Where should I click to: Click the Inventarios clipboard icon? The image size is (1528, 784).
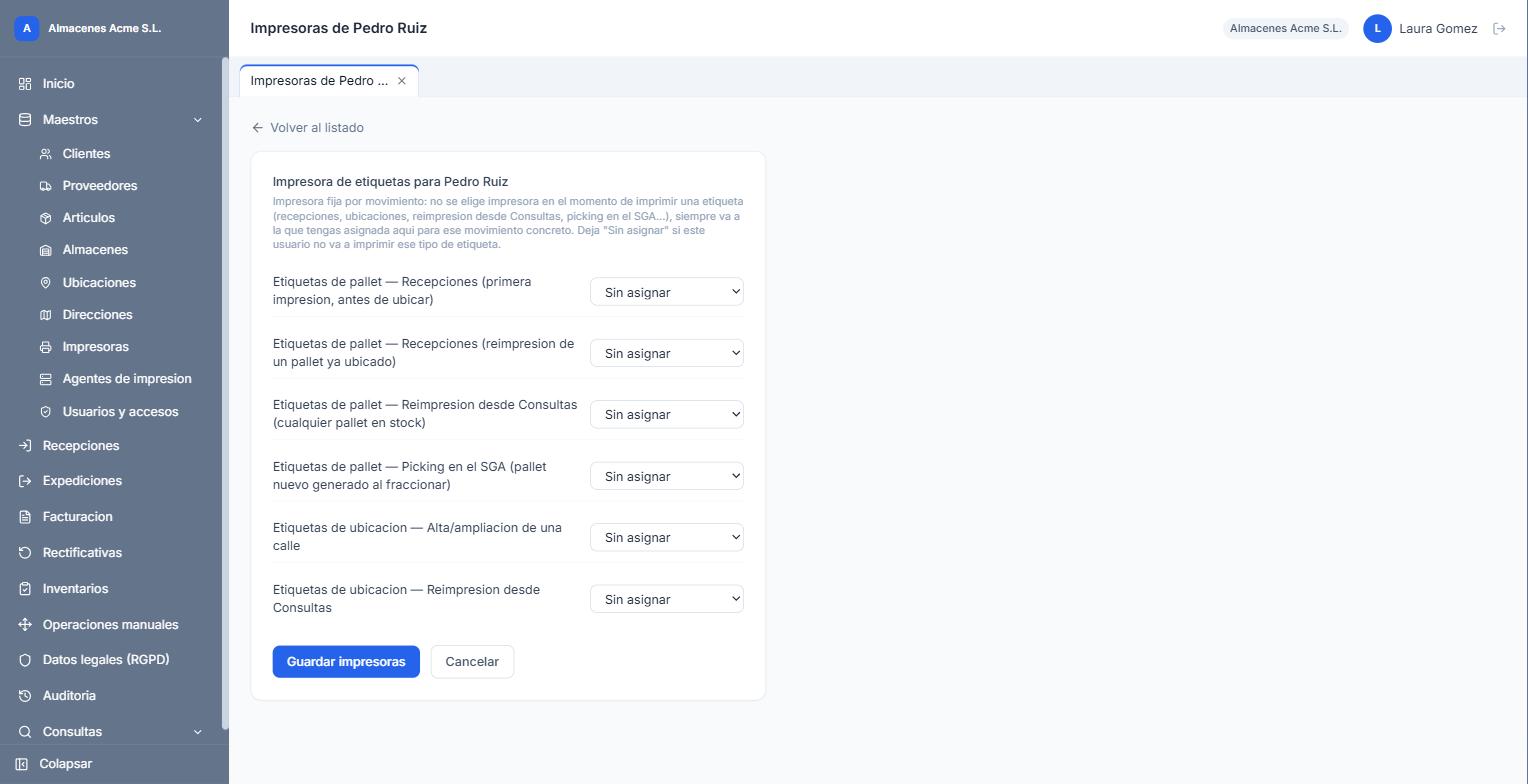coord(25,589)
